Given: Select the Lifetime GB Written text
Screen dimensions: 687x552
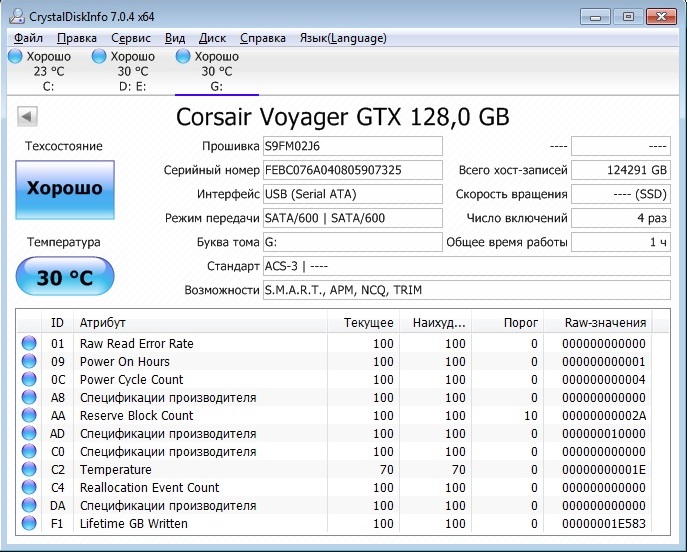Looking at the screenshot, I should [134, 524].
